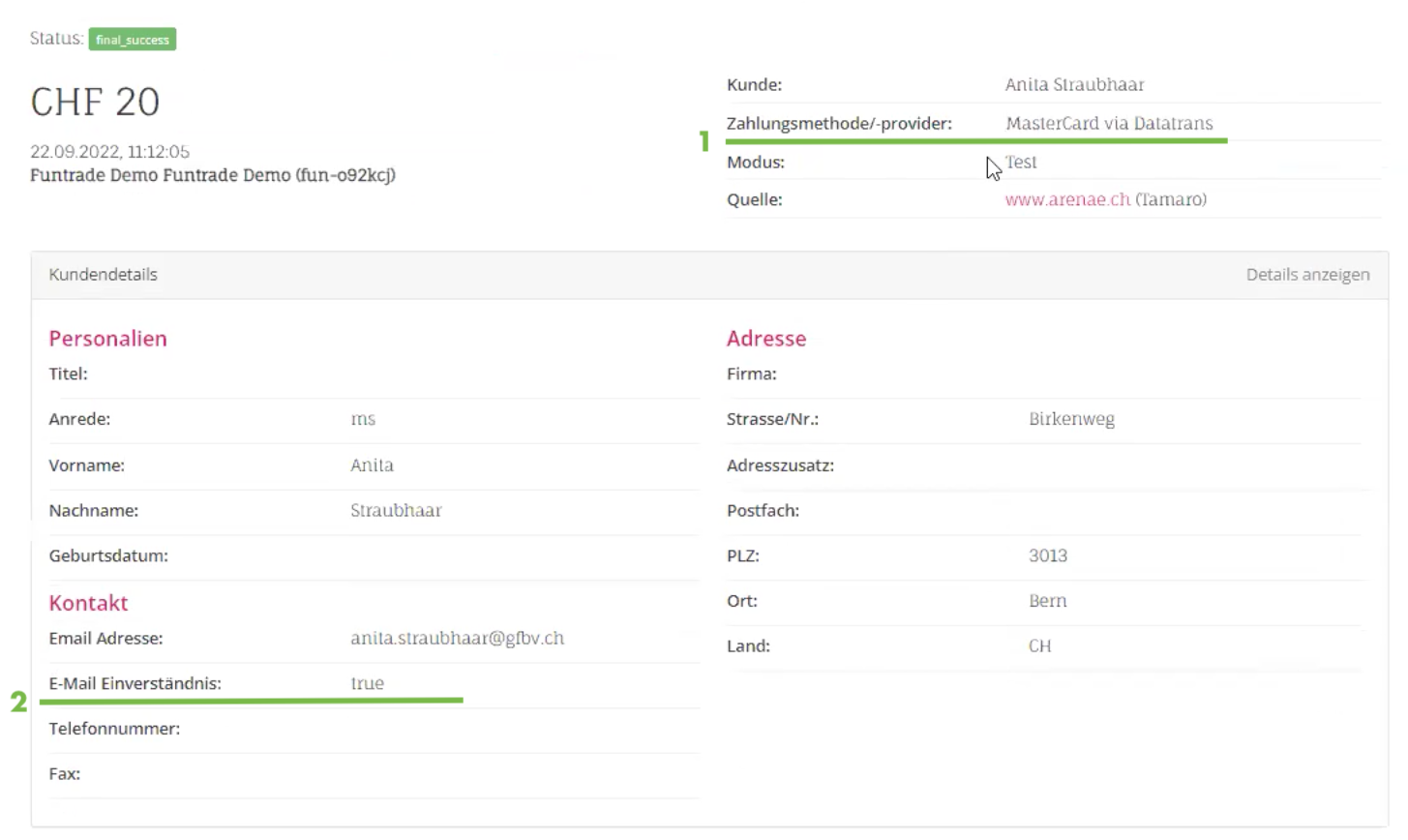
Task: Click the green annotation number 2
Action: click(18, 702)
